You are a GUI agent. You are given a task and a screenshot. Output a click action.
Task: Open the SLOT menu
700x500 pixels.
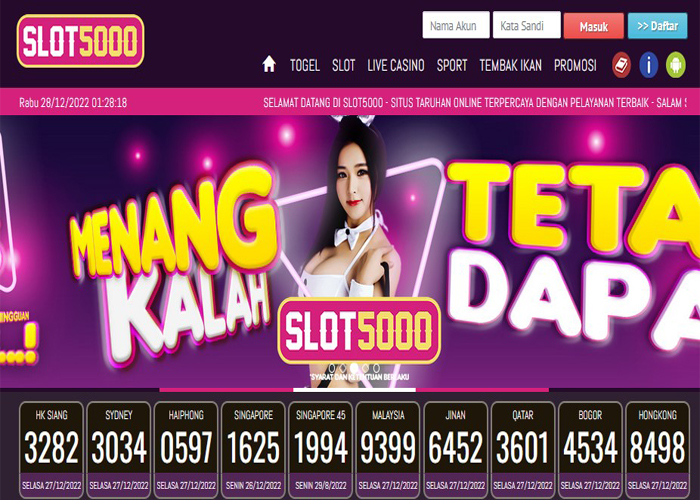point(343,66)
